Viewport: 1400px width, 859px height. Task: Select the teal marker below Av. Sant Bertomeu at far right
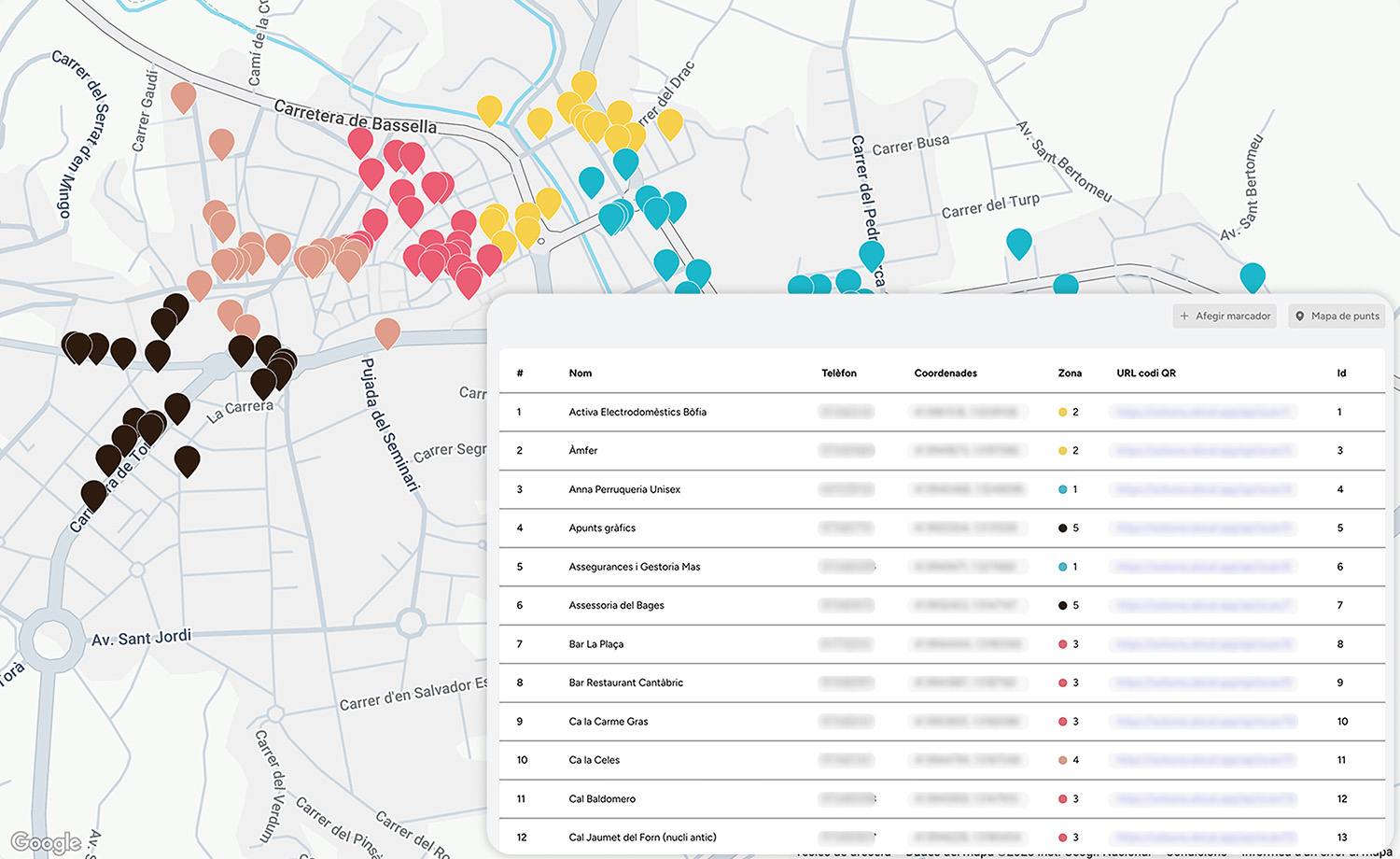point(1252,276)
